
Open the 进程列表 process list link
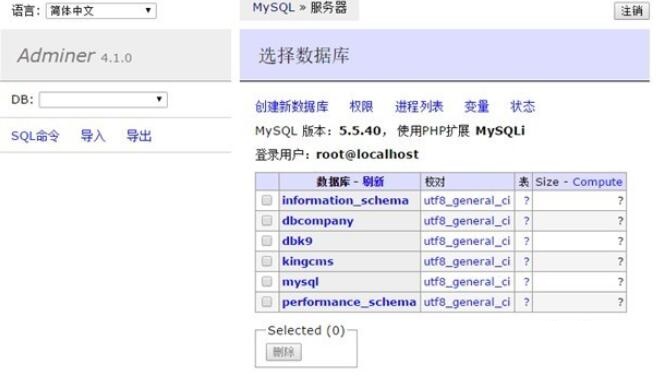419,107
